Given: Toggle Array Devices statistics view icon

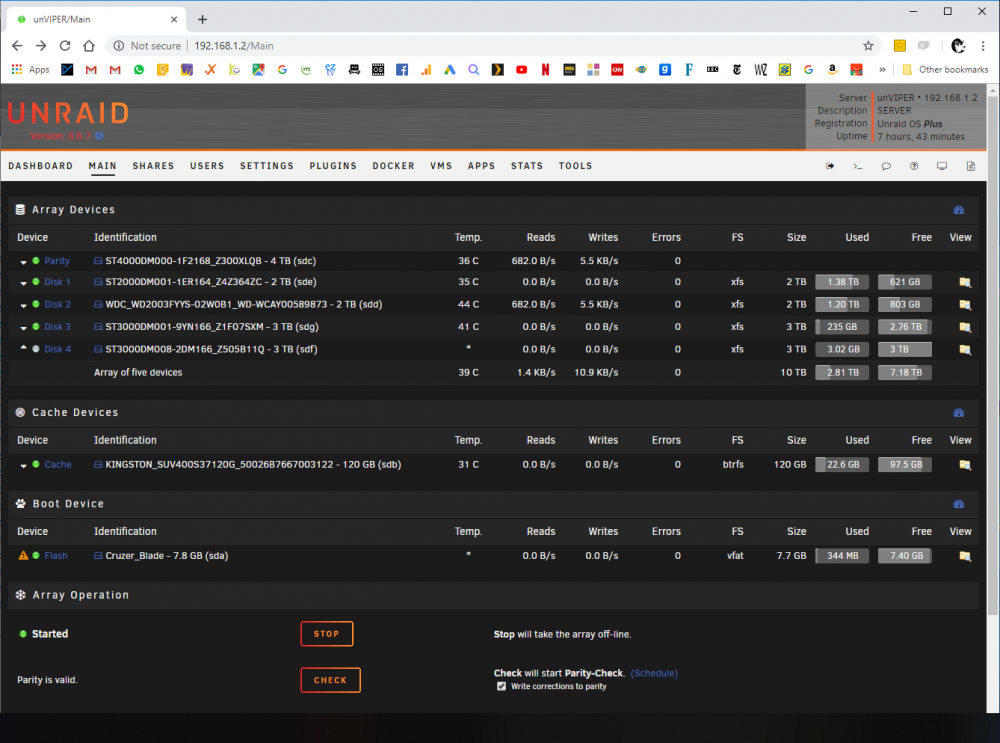Looking at the screenshot, I should tap(959, 210).
